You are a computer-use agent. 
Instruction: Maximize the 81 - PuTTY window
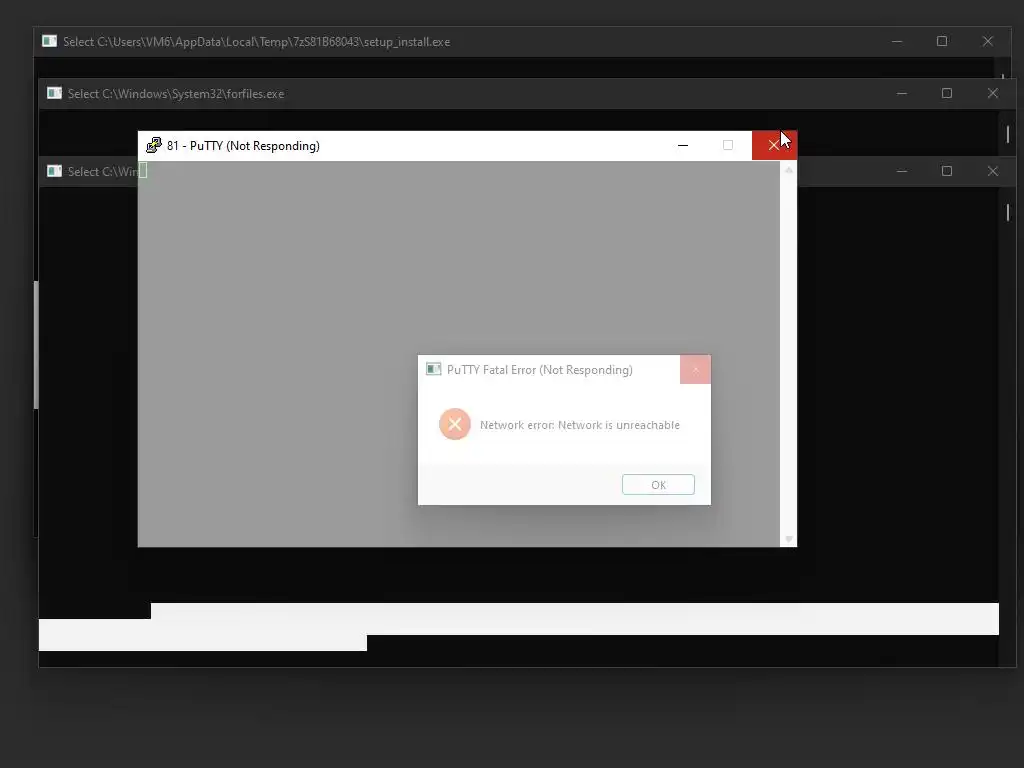click(728, 145)
